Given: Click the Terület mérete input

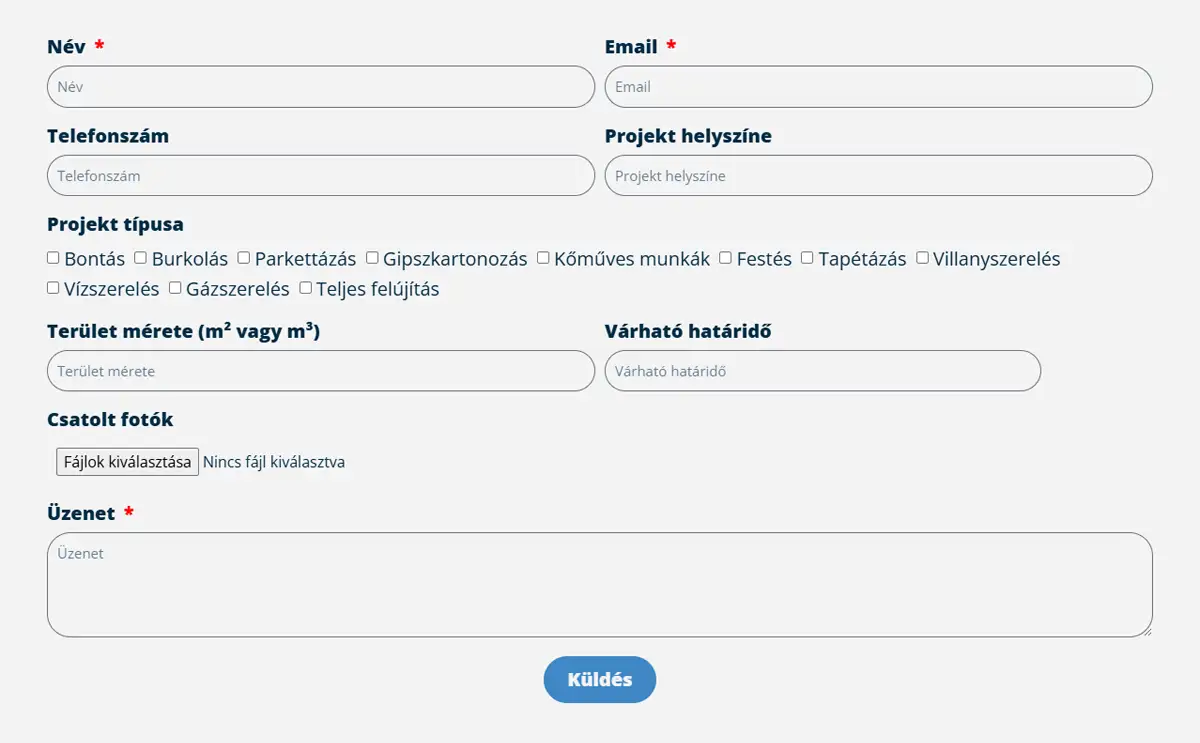Looking at the screenshot, I should (x=320, y=371).
